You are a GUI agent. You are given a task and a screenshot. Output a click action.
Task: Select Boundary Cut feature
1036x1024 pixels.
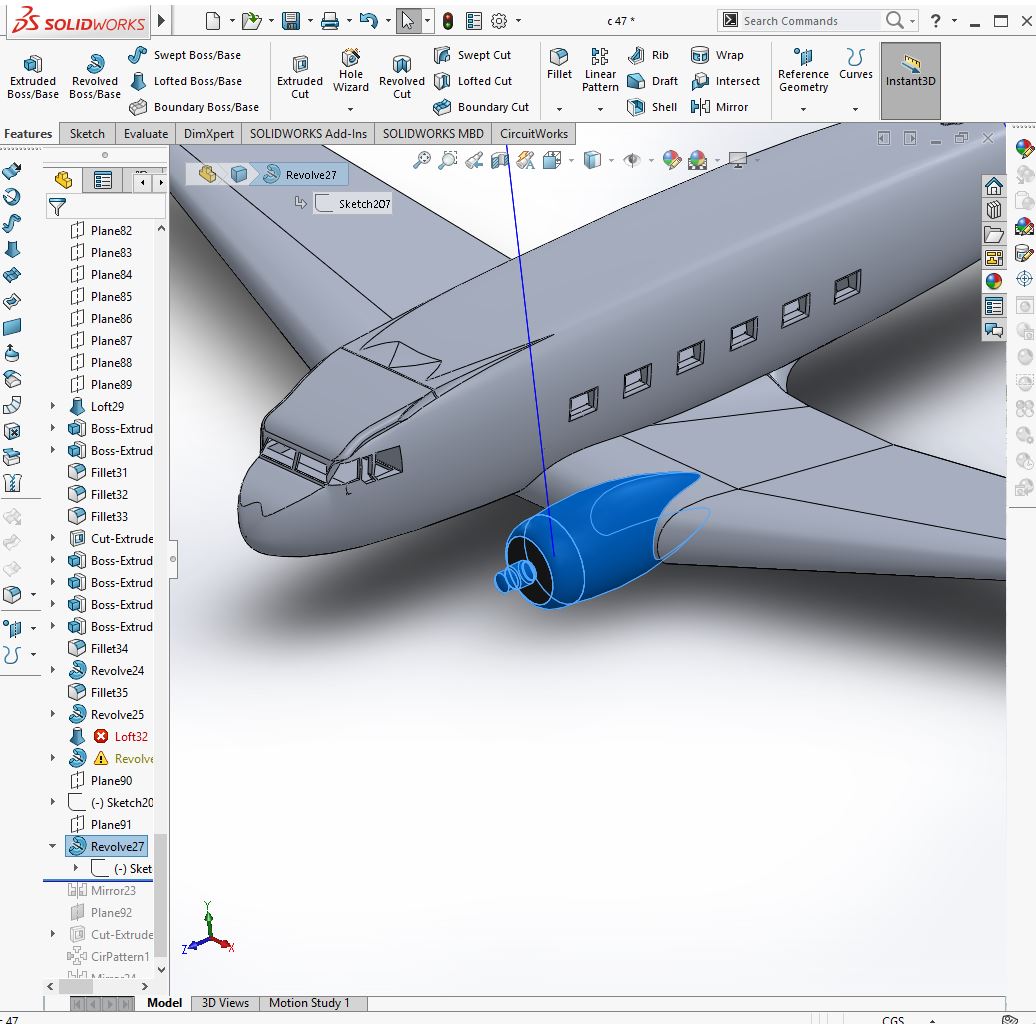(x=481, y=107)
